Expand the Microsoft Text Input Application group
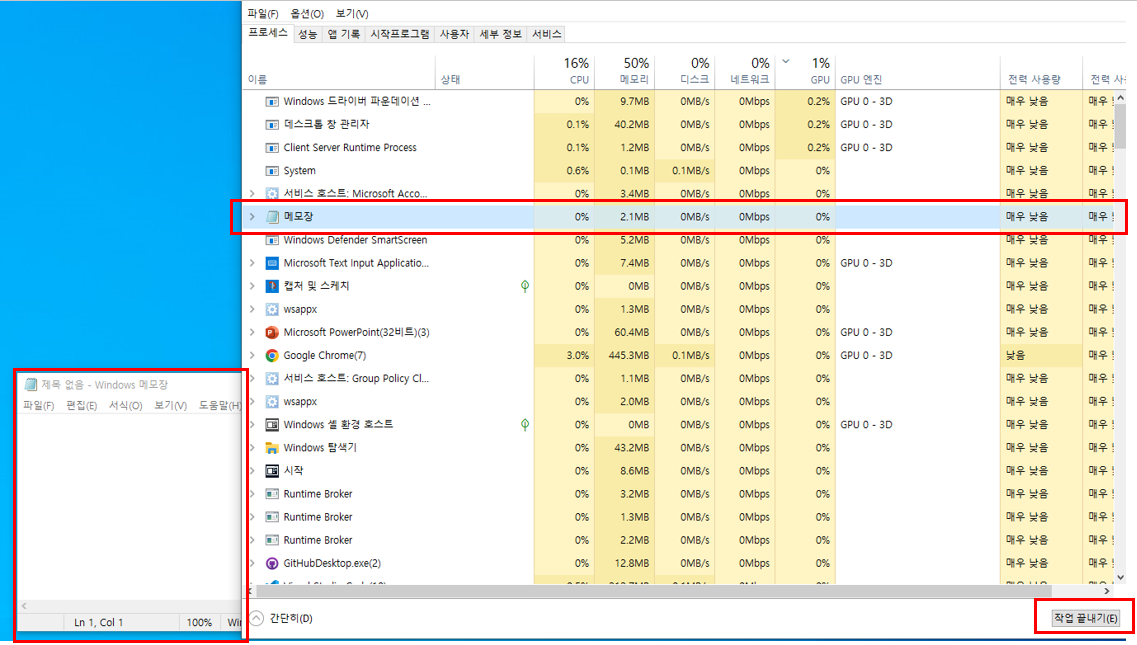This screenshot has height=645, width=1137. point(252,263)
